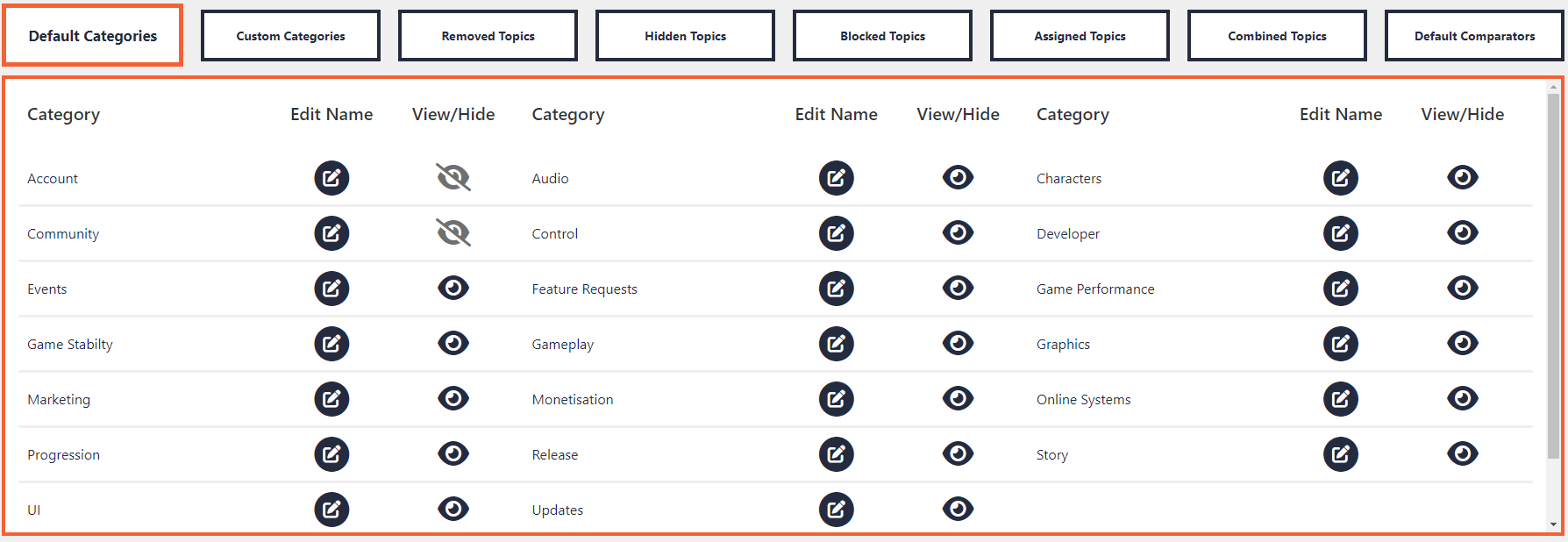Viewport: 1568px width, 542px height.
Task: Edit the name of the Story category
Action: click(1341, 454)
